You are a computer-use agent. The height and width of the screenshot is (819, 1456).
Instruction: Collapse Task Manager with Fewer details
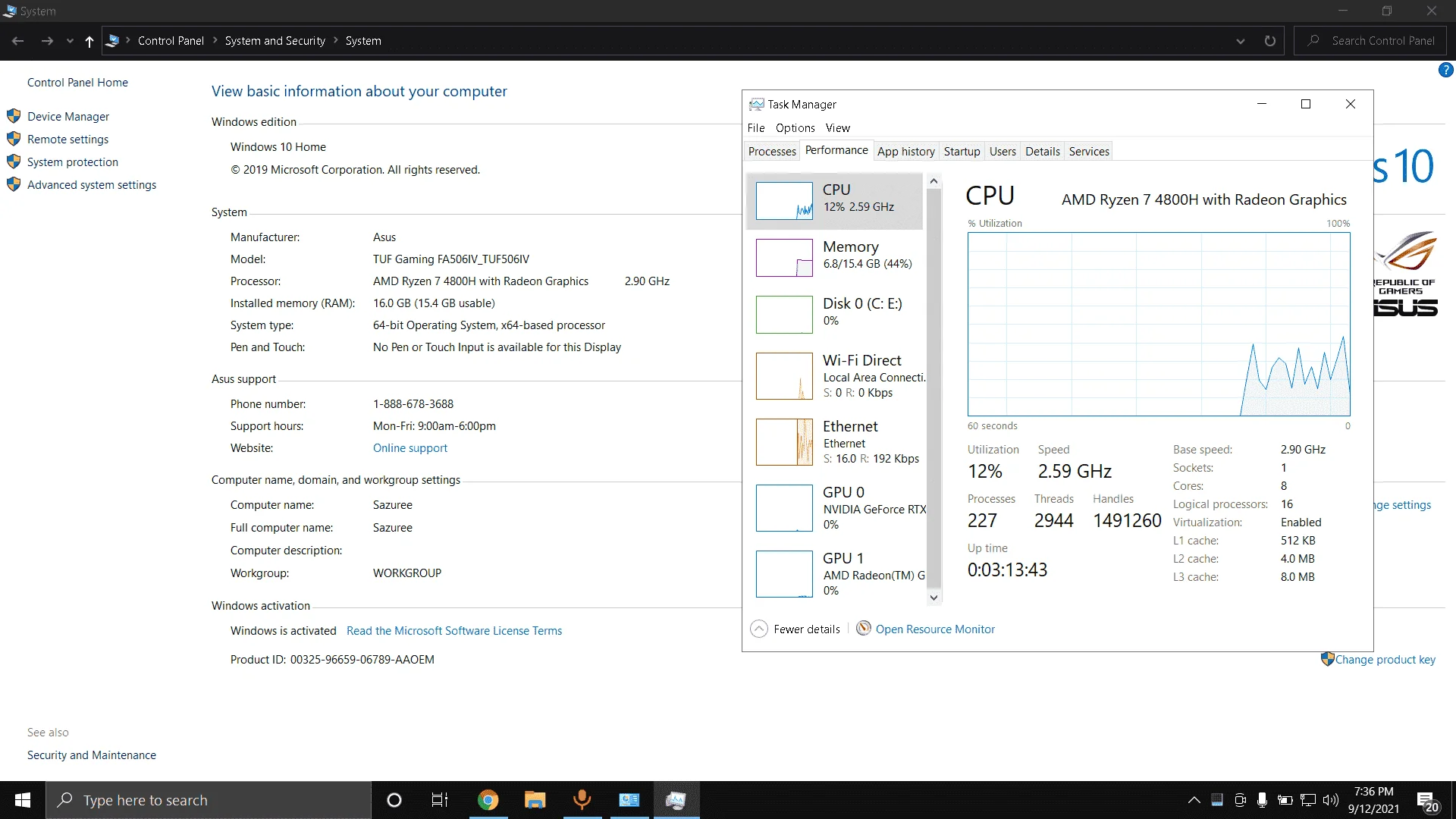[795, 629]
